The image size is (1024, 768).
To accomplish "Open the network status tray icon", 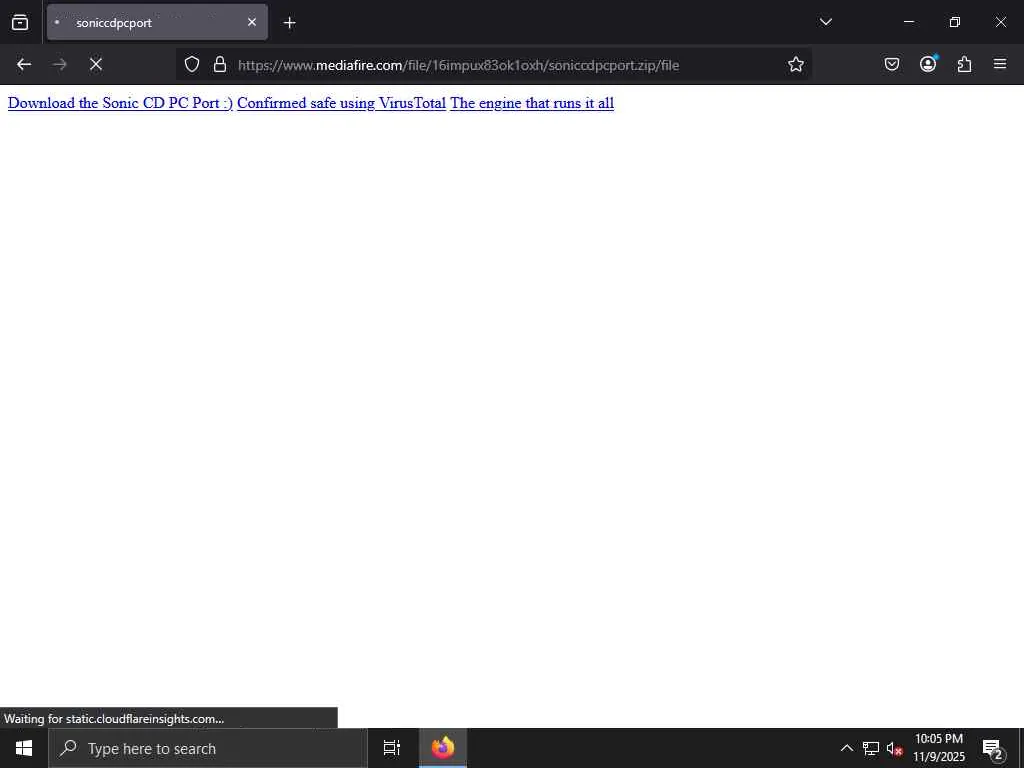I will 871,748.
